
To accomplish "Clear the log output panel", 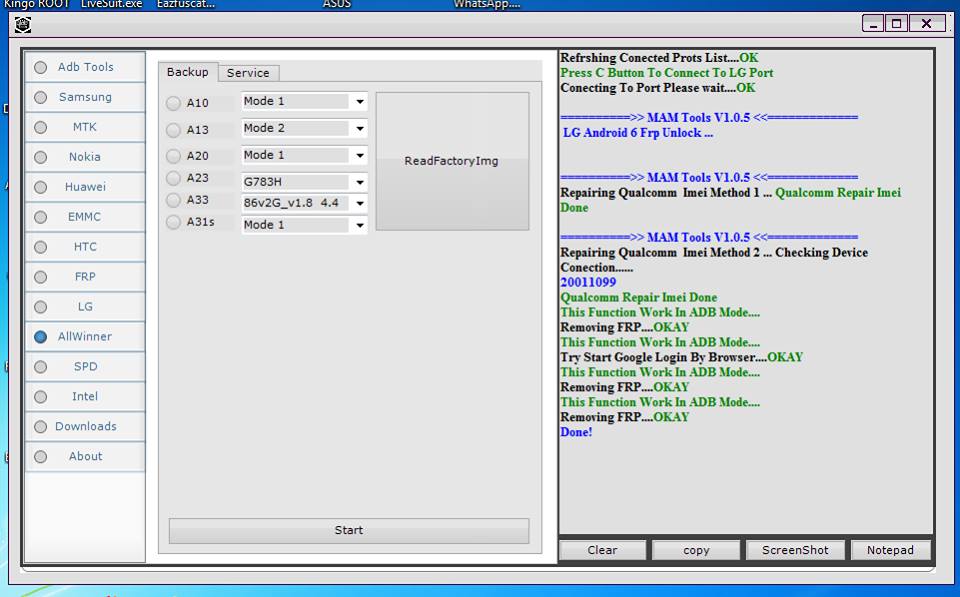I will [x=603, y=549].
